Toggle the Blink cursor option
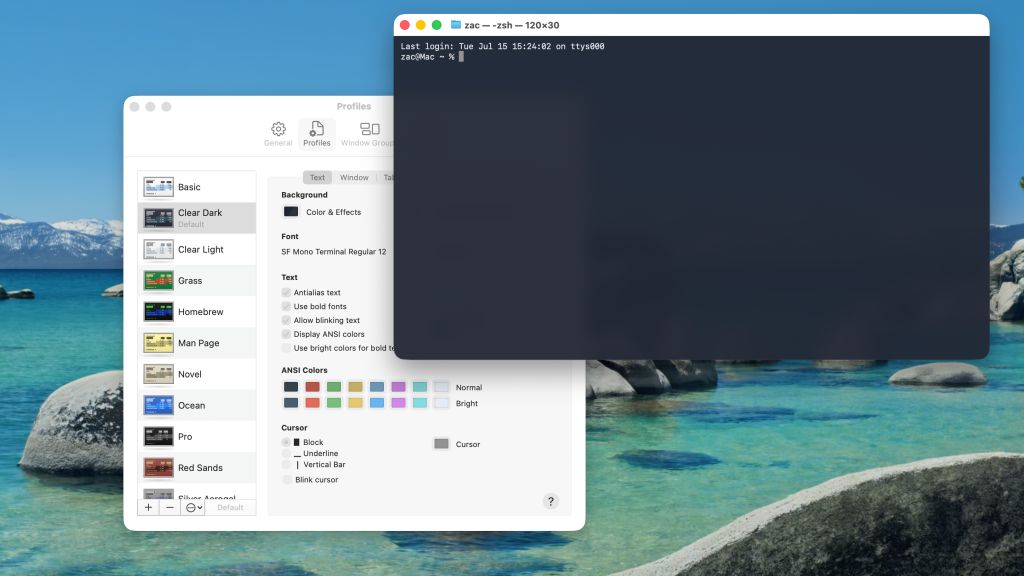 tap(286, 479)
